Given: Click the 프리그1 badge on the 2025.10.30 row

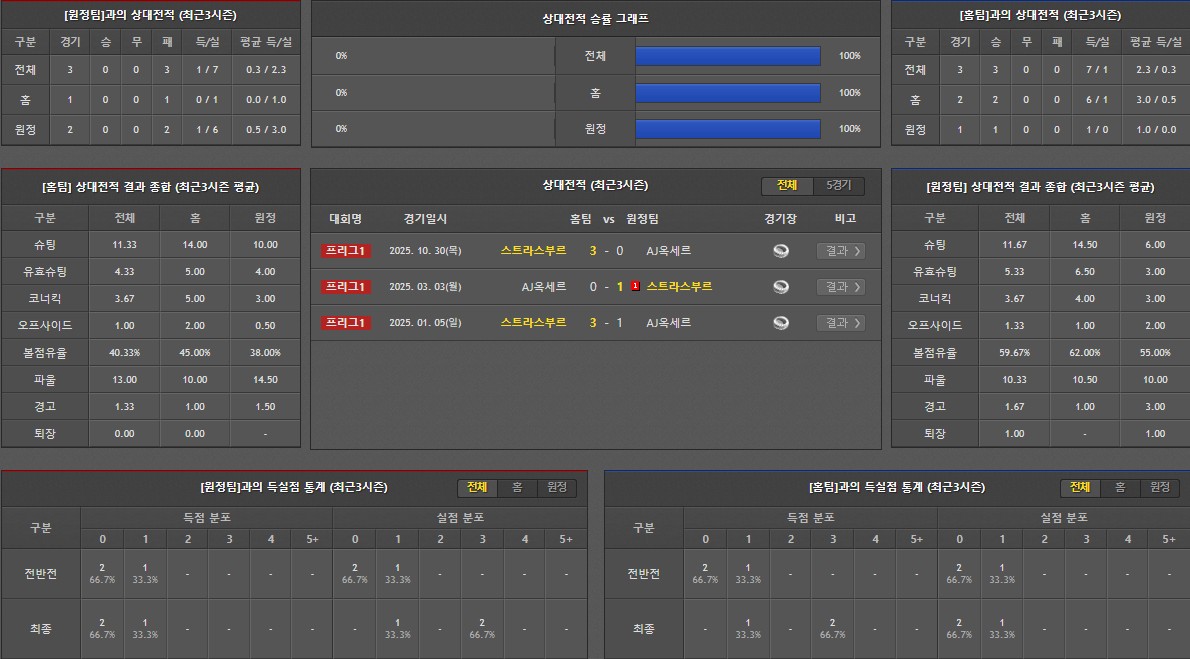Looking at the screenshot, I should [346, 251].
